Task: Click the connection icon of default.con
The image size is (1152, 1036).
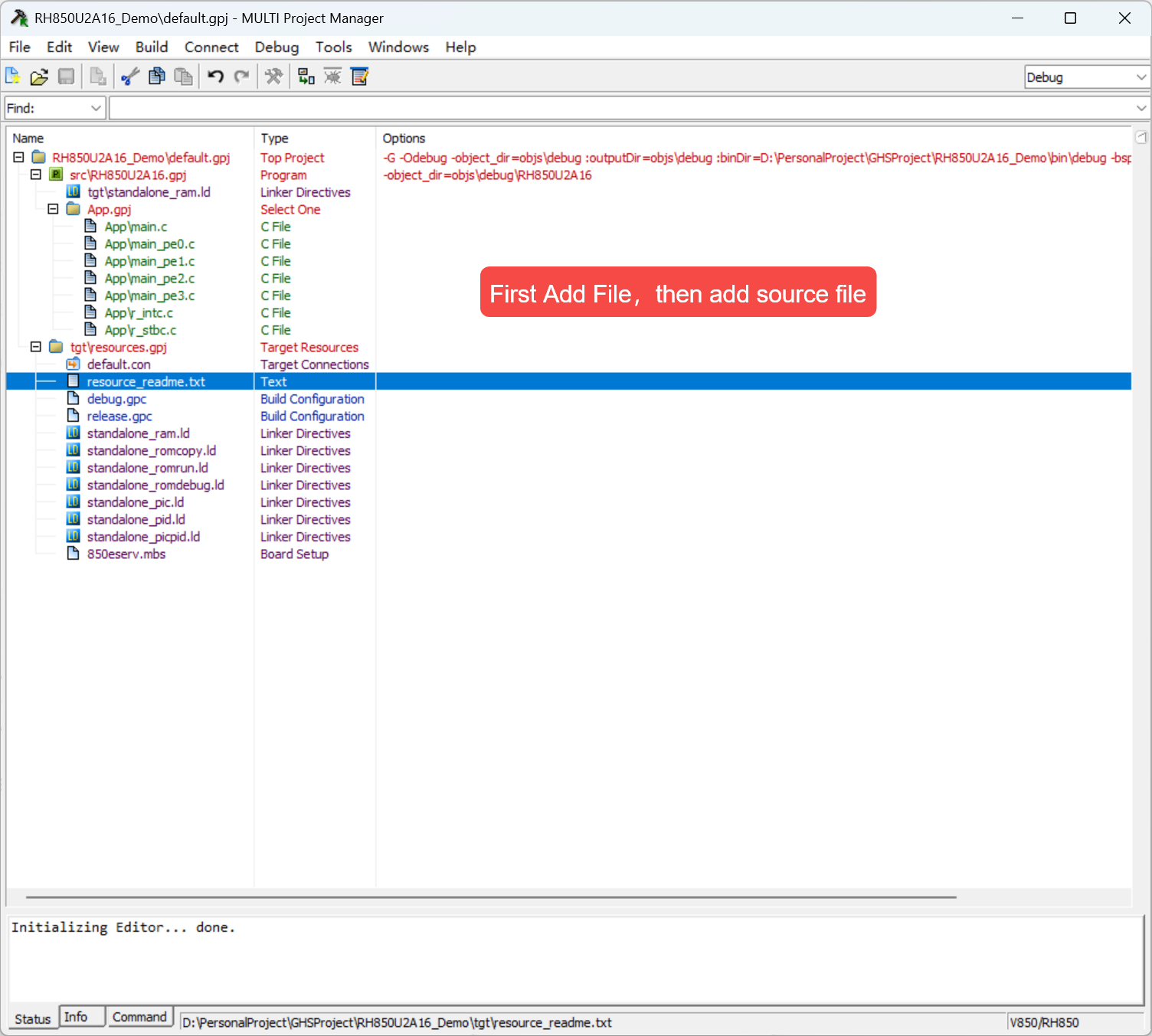Action: (74, 364)
